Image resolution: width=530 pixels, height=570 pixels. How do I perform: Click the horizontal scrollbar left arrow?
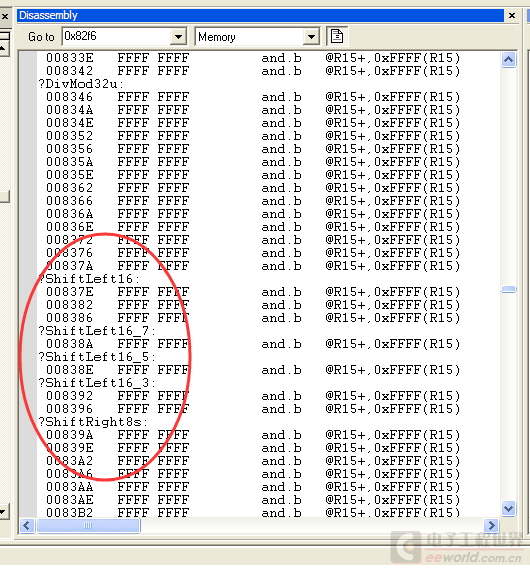coord(27,526)
